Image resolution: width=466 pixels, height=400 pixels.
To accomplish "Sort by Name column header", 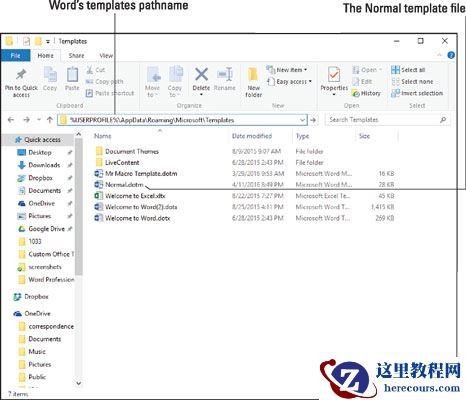I will (103, 136).
